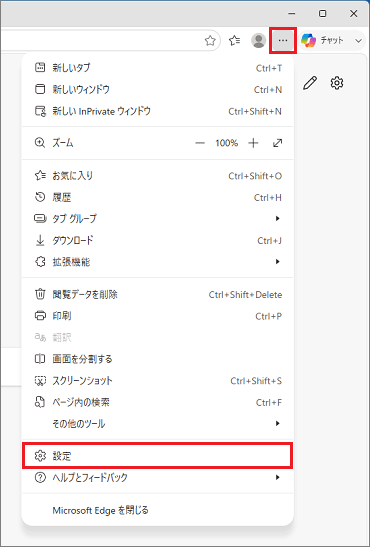Image resolution: width=370 pixels, height=547 pixels.
Task: Click the InPrivate window icon
Action: point(40,111)
